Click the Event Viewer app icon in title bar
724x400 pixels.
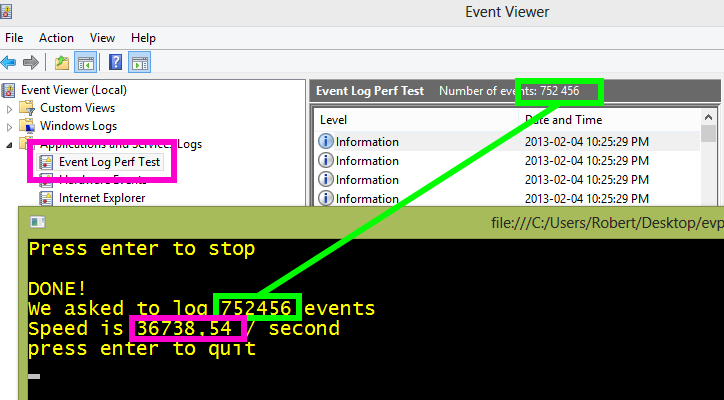coord(6,11)
